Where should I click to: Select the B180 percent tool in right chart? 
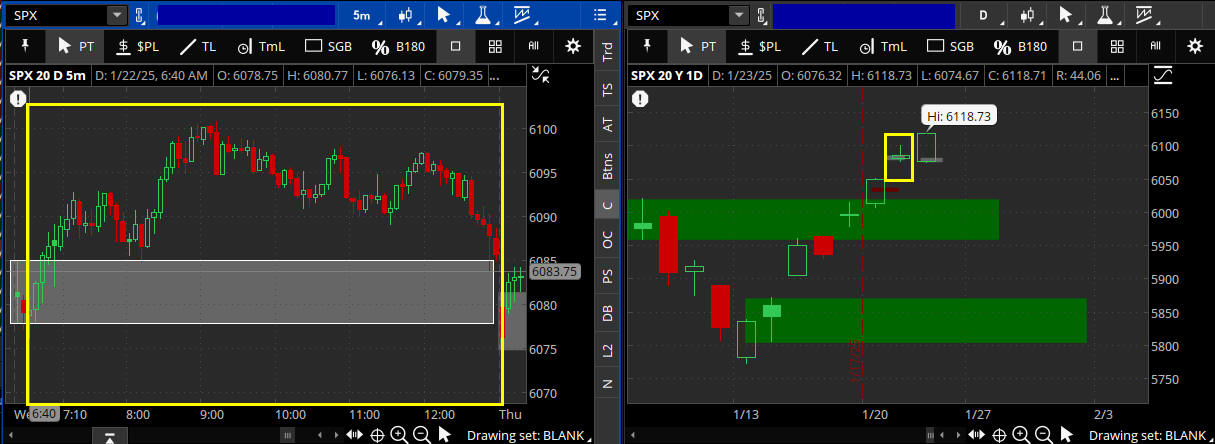[1022, 46]
